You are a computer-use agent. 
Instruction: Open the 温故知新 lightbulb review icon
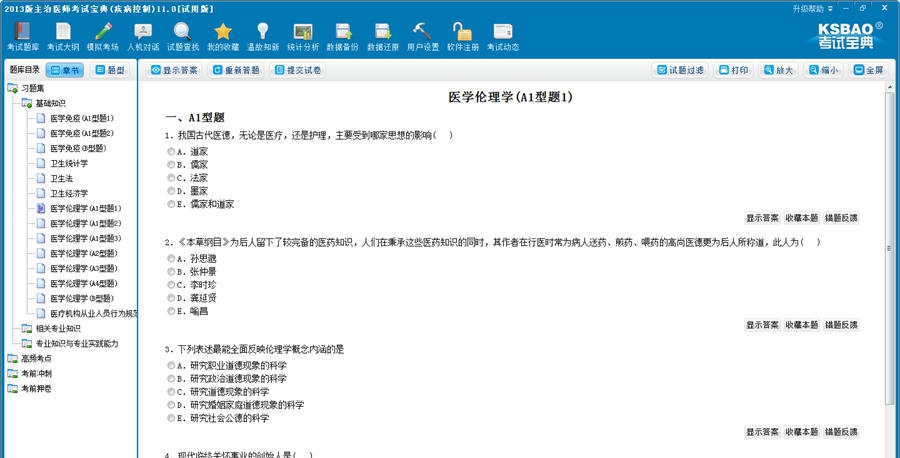click(263, 37)
